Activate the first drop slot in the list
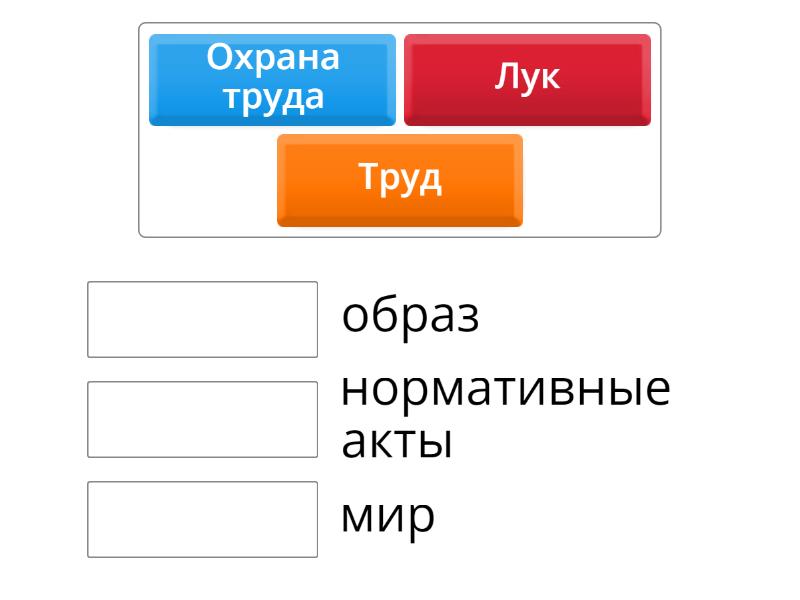The image size is (800, 600). point(202,319)
